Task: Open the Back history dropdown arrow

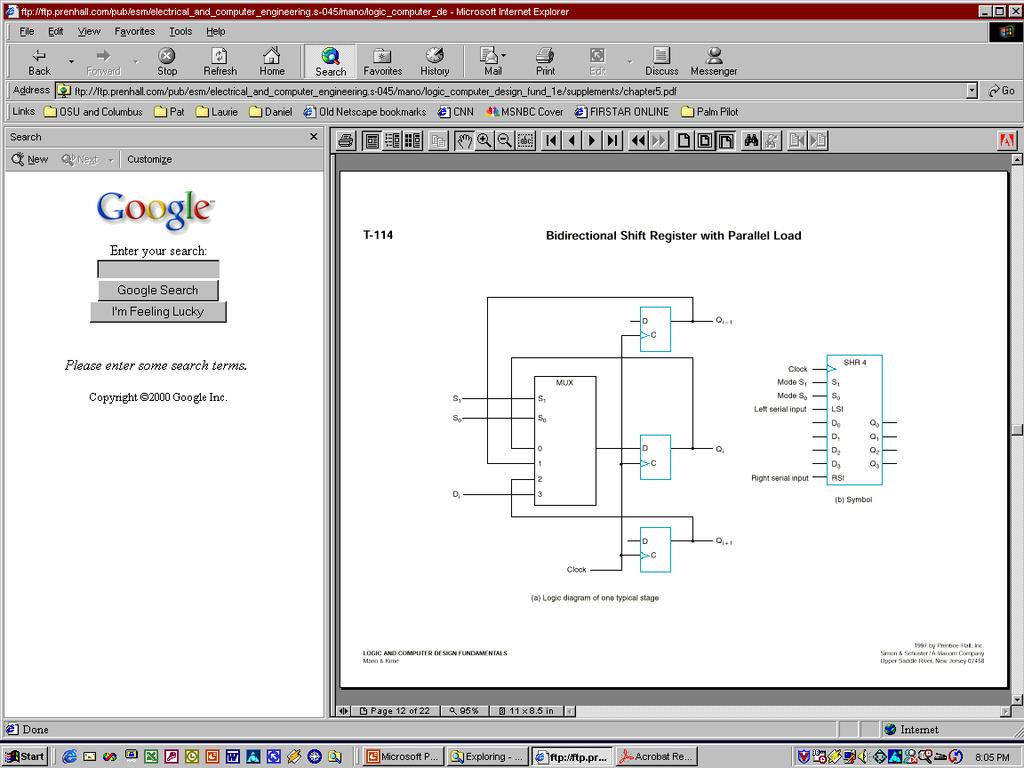Action: coord(71,62)
